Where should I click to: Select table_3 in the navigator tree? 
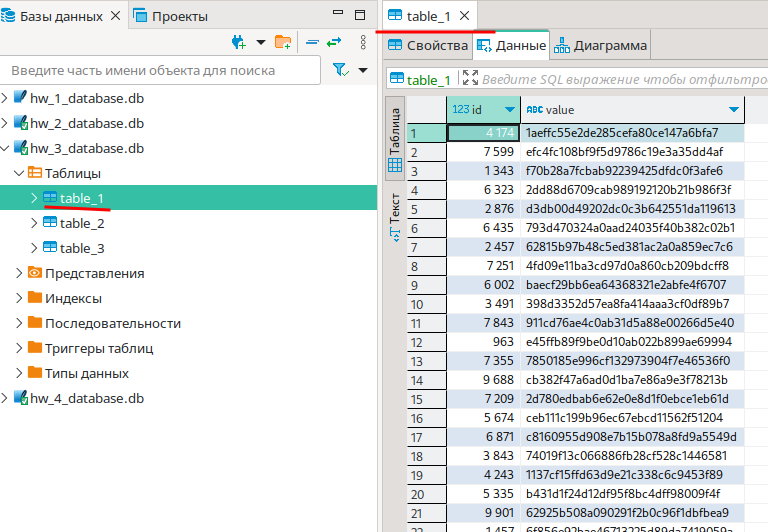tap(82, 248)
